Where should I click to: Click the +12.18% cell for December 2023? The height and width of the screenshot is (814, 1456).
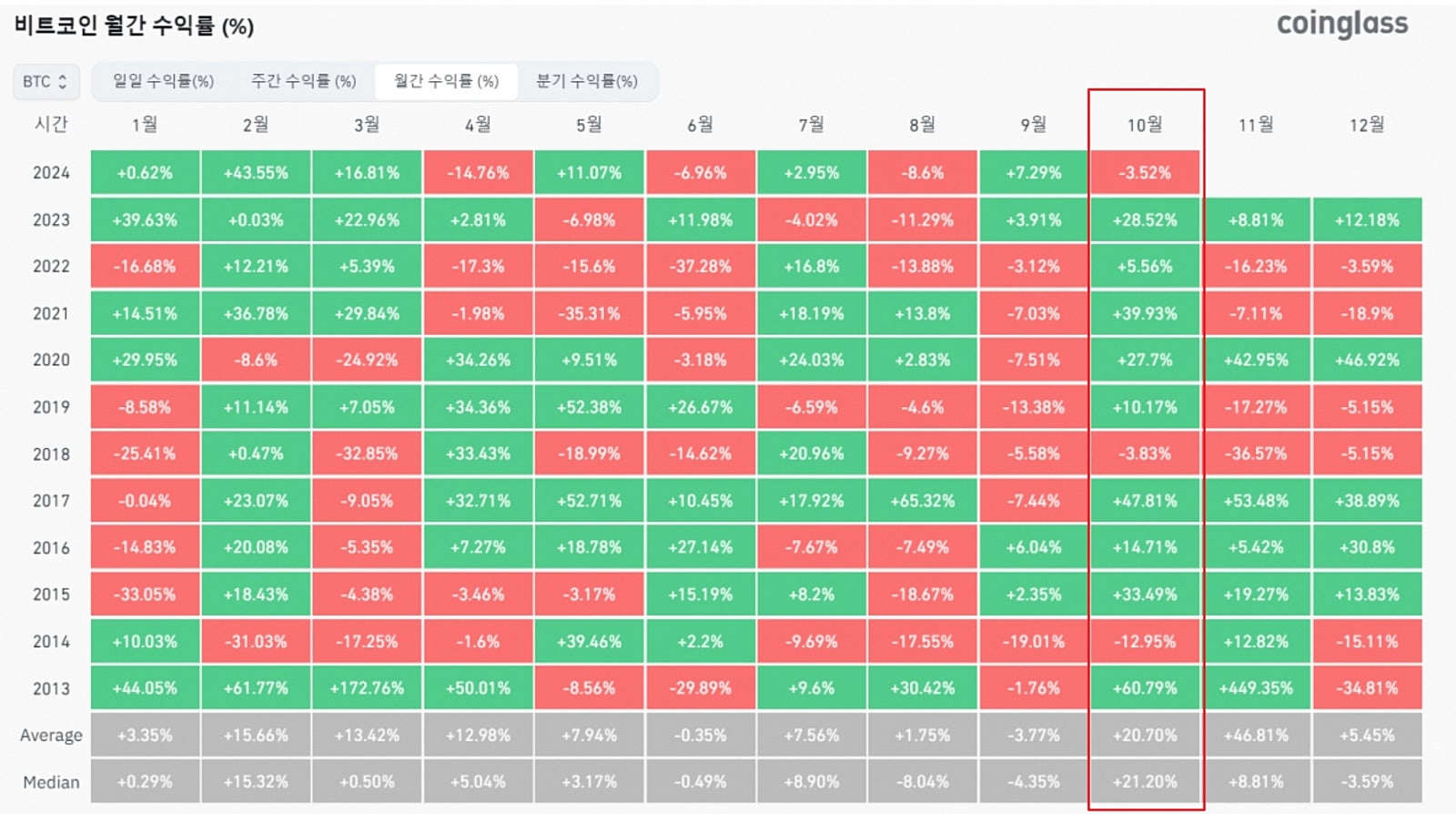coord(1367,219)
